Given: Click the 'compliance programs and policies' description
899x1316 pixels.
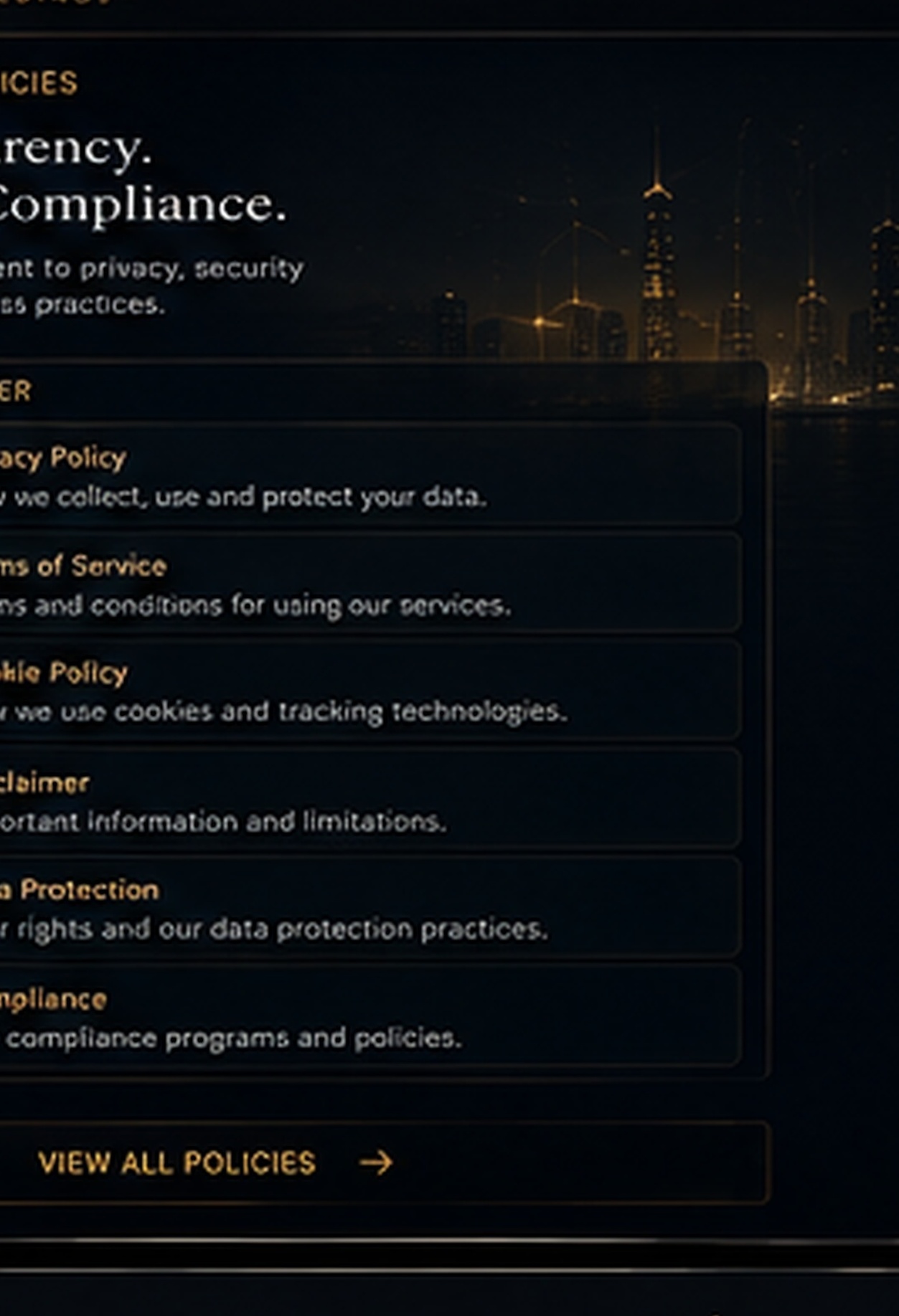Looking at the screenshot, I should 232,1038.
